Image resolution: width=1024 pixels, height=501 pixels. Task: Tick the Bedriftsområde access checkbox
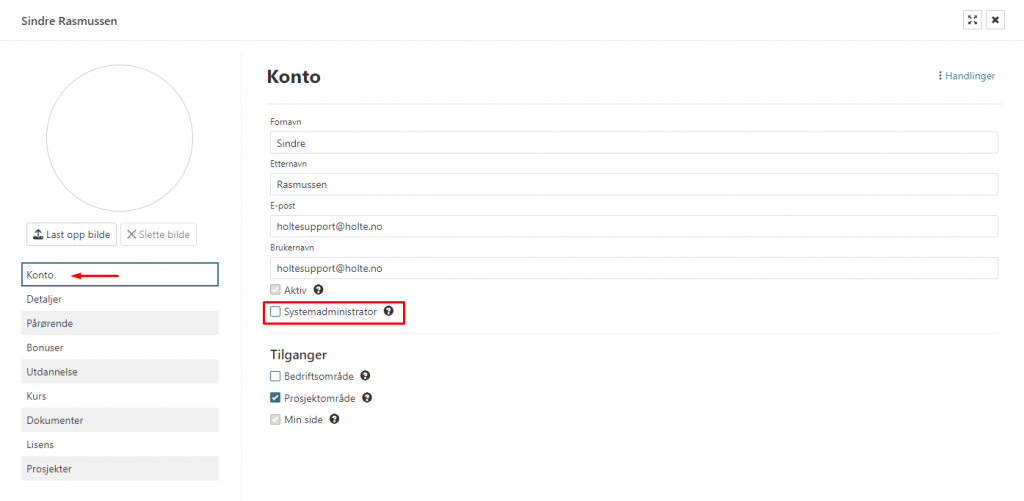point(276,376)
